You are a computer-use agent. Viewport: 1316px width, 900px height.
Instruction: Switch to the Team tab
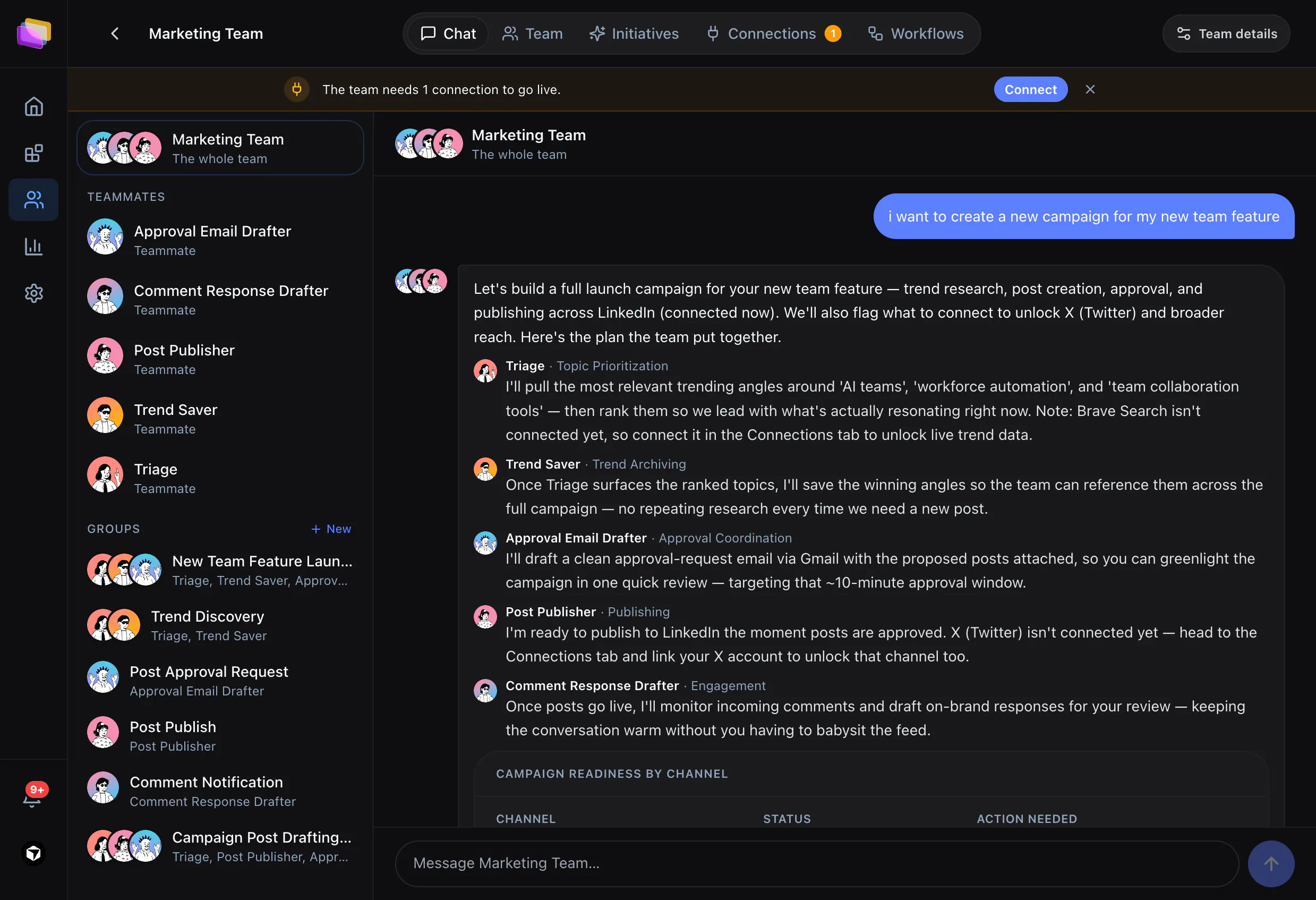tap(532, 33)
